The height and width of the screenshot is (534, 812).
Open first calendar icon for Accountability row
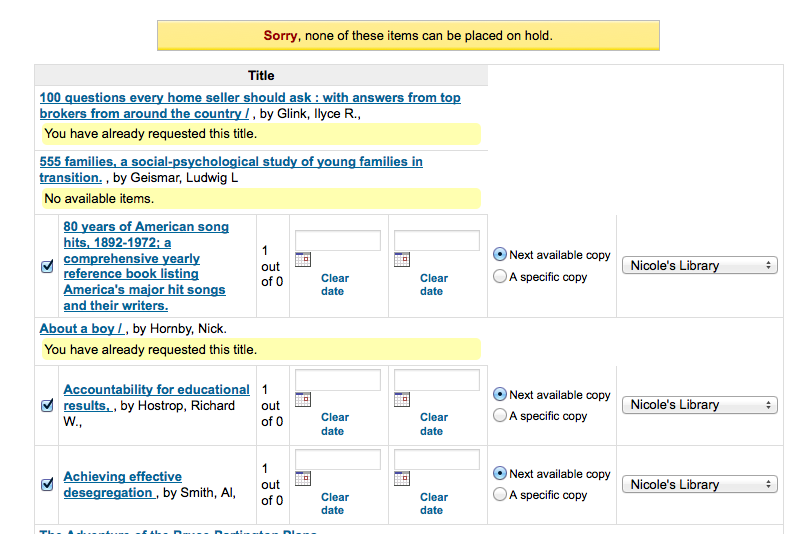click(x=303, y=399)
